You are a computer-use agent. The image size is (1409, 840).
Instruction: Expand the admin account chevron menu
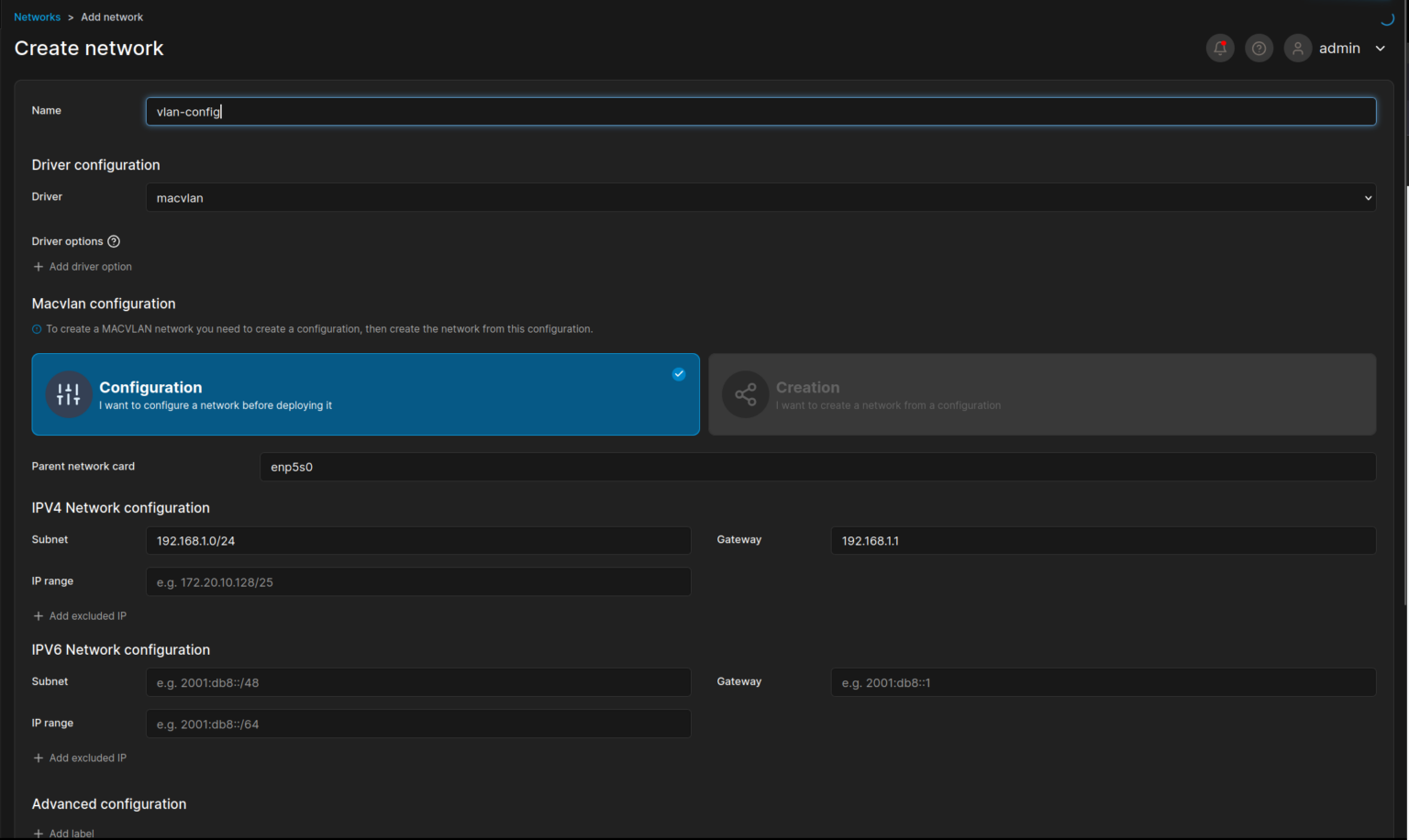coord(1380,48)
